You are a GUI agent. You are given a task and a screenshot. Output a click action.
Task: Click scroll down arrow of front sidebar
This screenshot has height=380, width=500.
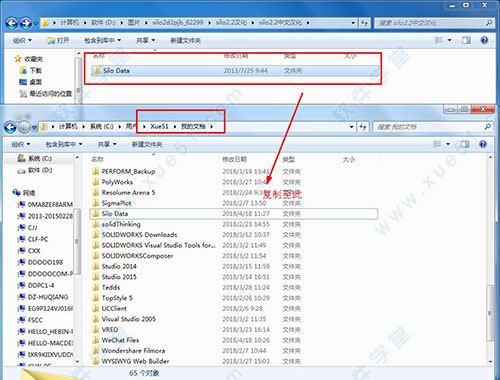pos(77,361)
